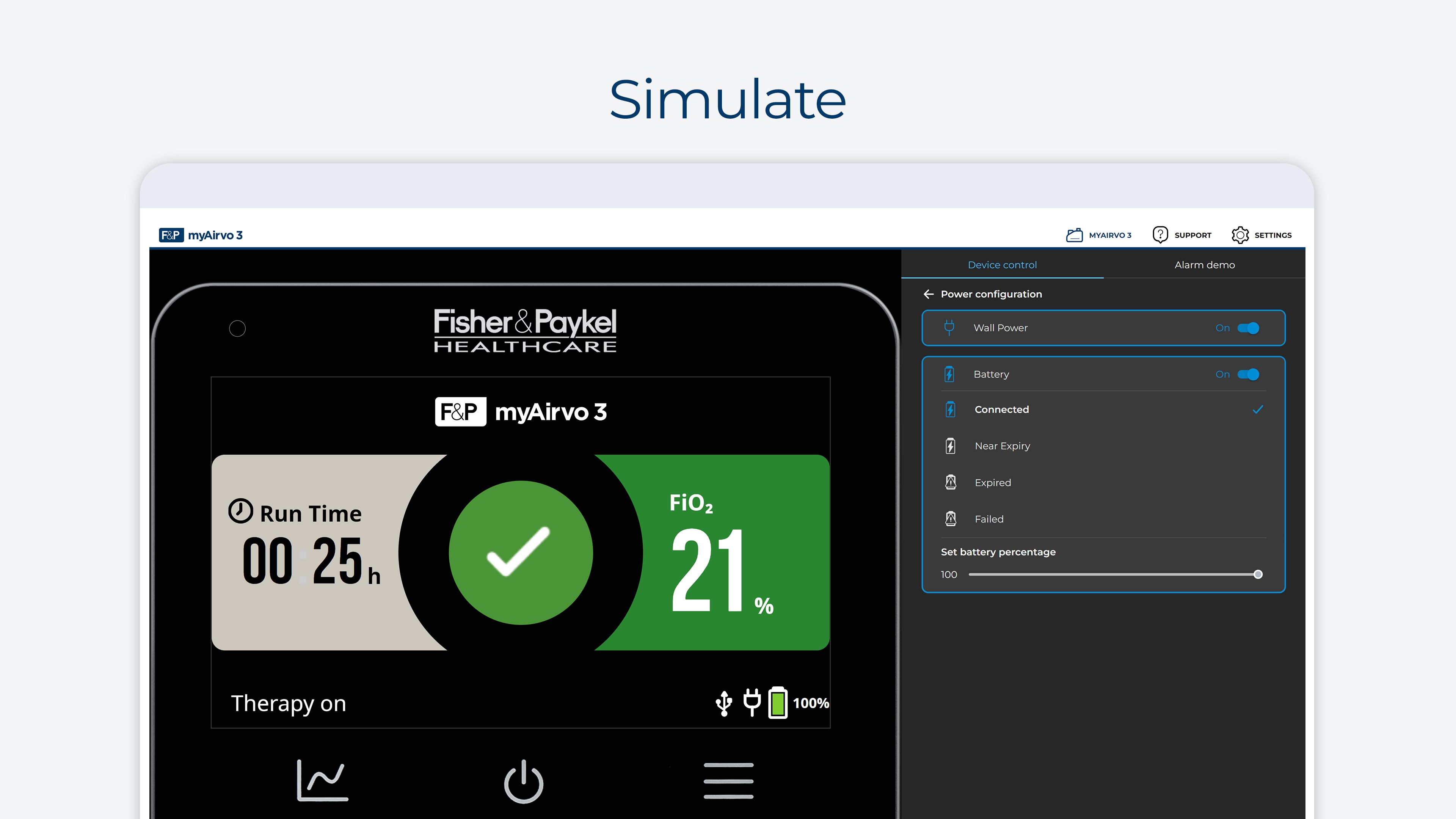The image size is (1456, 819).
Task: Disable the Battery toggle switch
Action: [1248, 374]
